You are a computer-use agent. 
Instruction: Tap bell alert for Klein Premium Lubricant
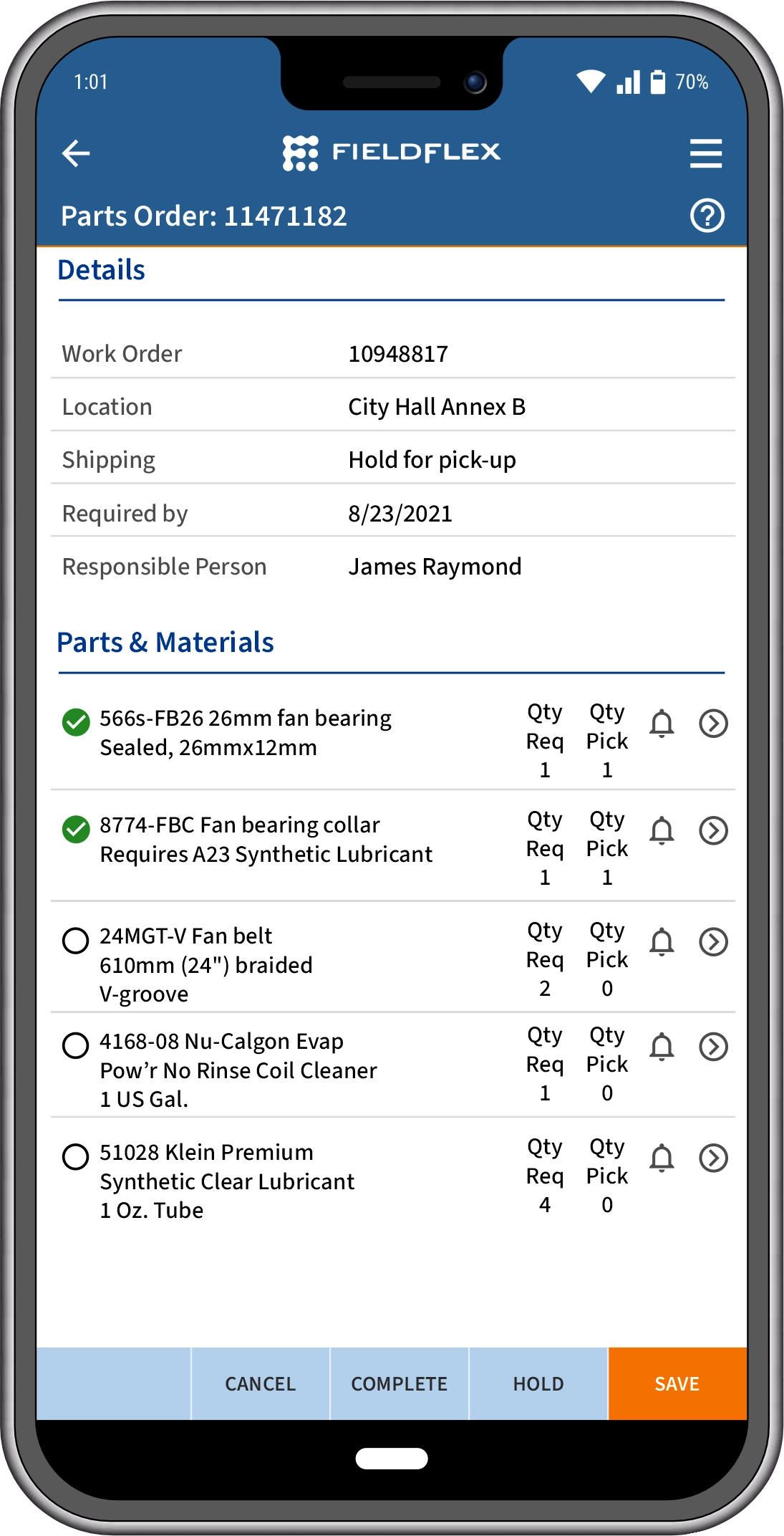(x=662, y=1158)
